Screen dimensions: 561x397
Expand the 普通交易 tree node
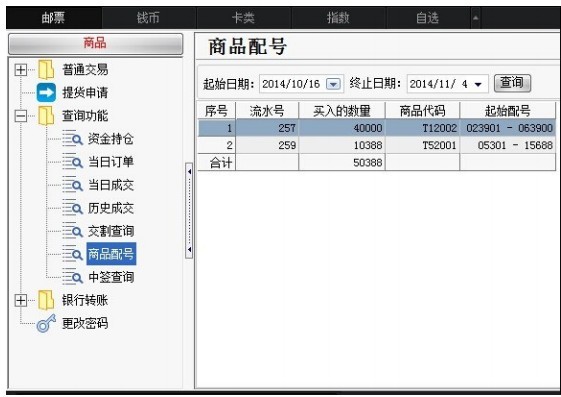(21, 69)
